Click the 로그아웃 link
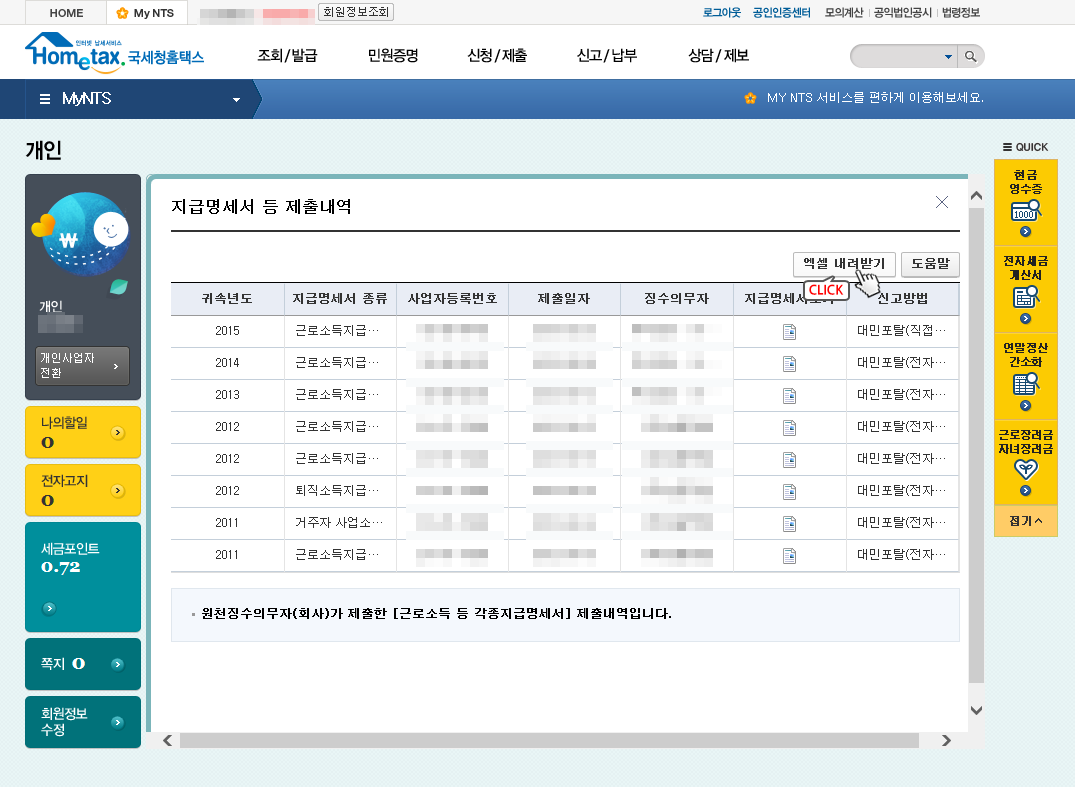Viewport: 1075px width, 787px height. pyautogui.click(x=721, y=13)
